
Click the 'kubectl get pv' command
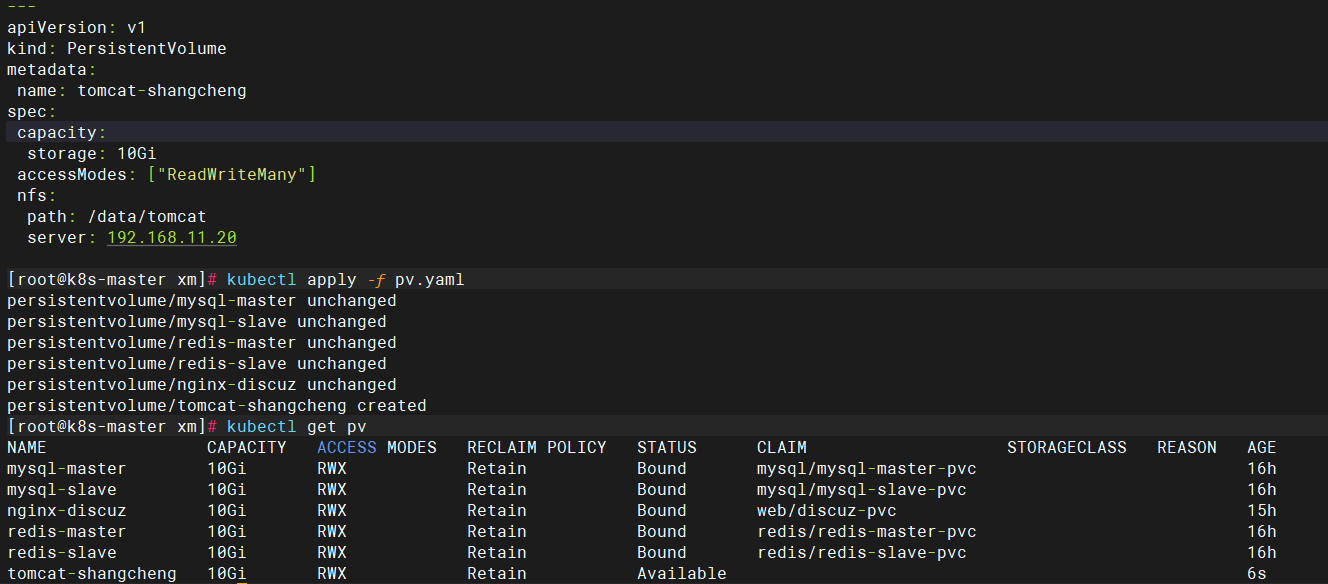pos(296,427)
